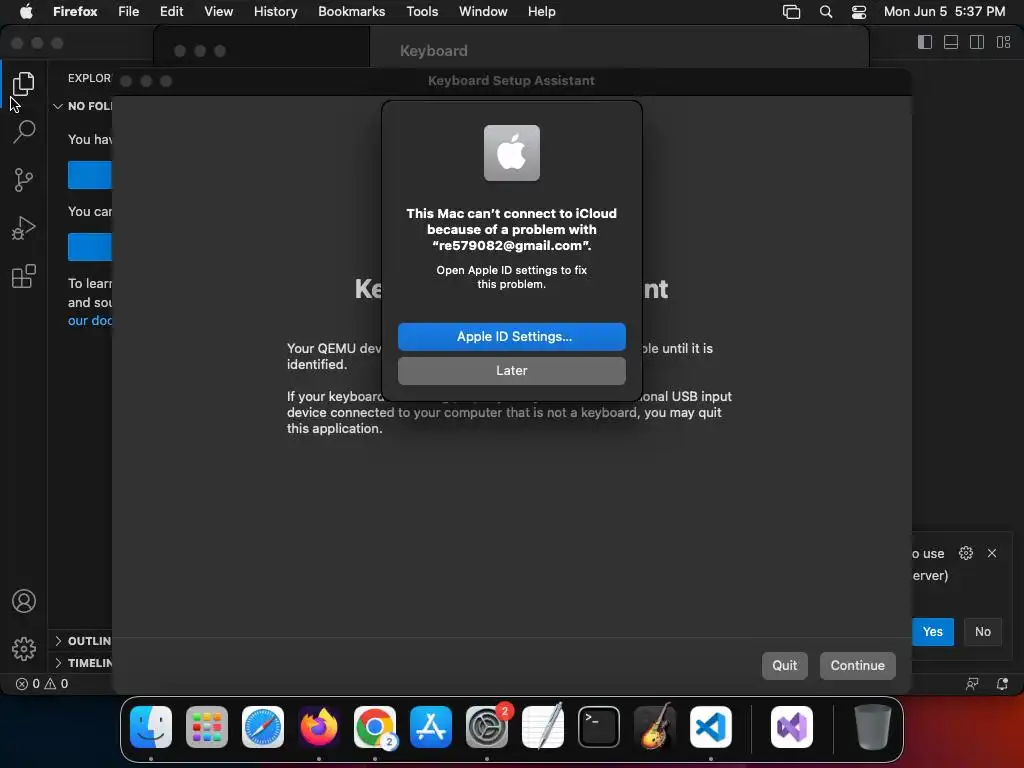Click Continue in Keyboard Setup Assistant
This screenshot has width=1024, height=768.
[857, 665]
